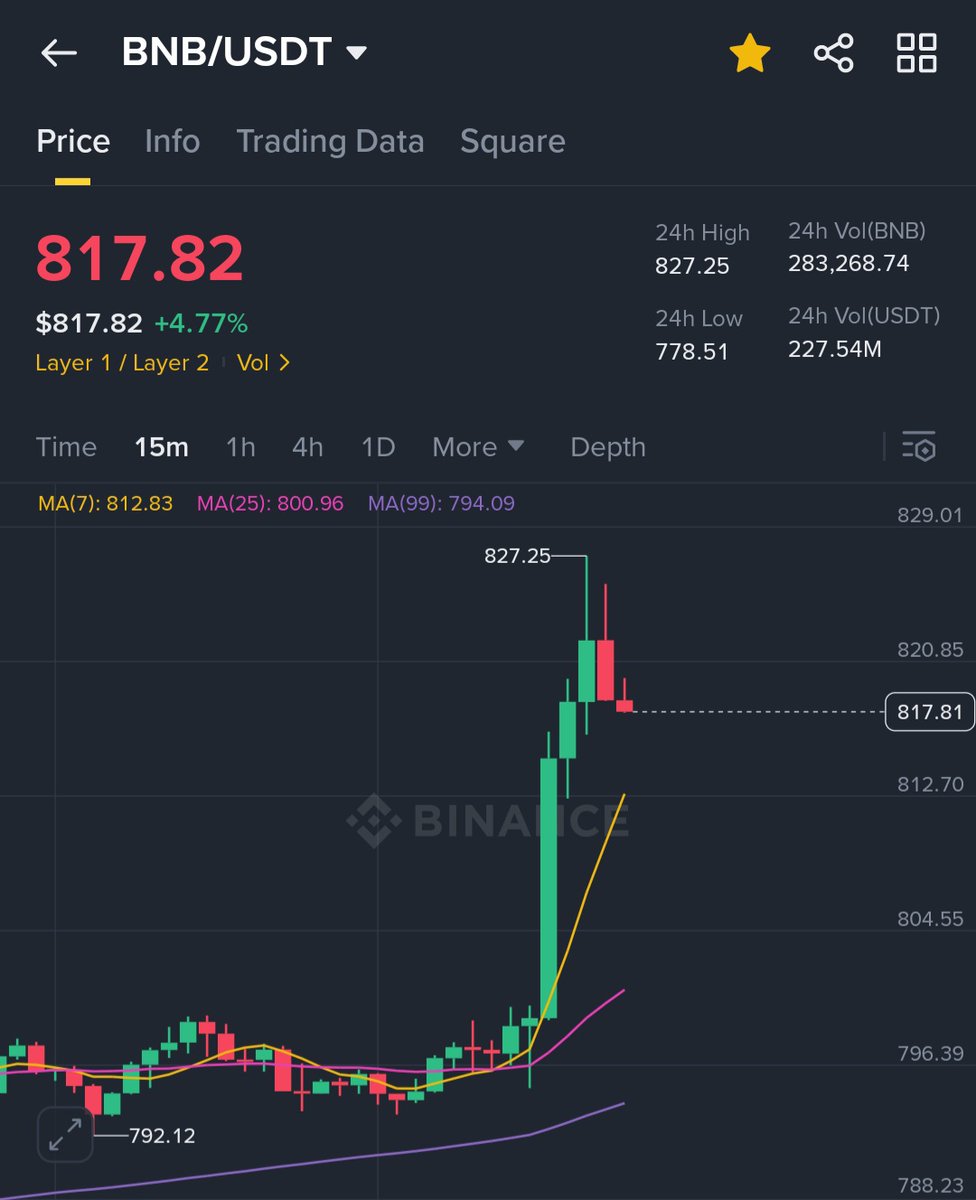Open the trading layout grid menu
976x1200 pixels.
click(916, 54)
